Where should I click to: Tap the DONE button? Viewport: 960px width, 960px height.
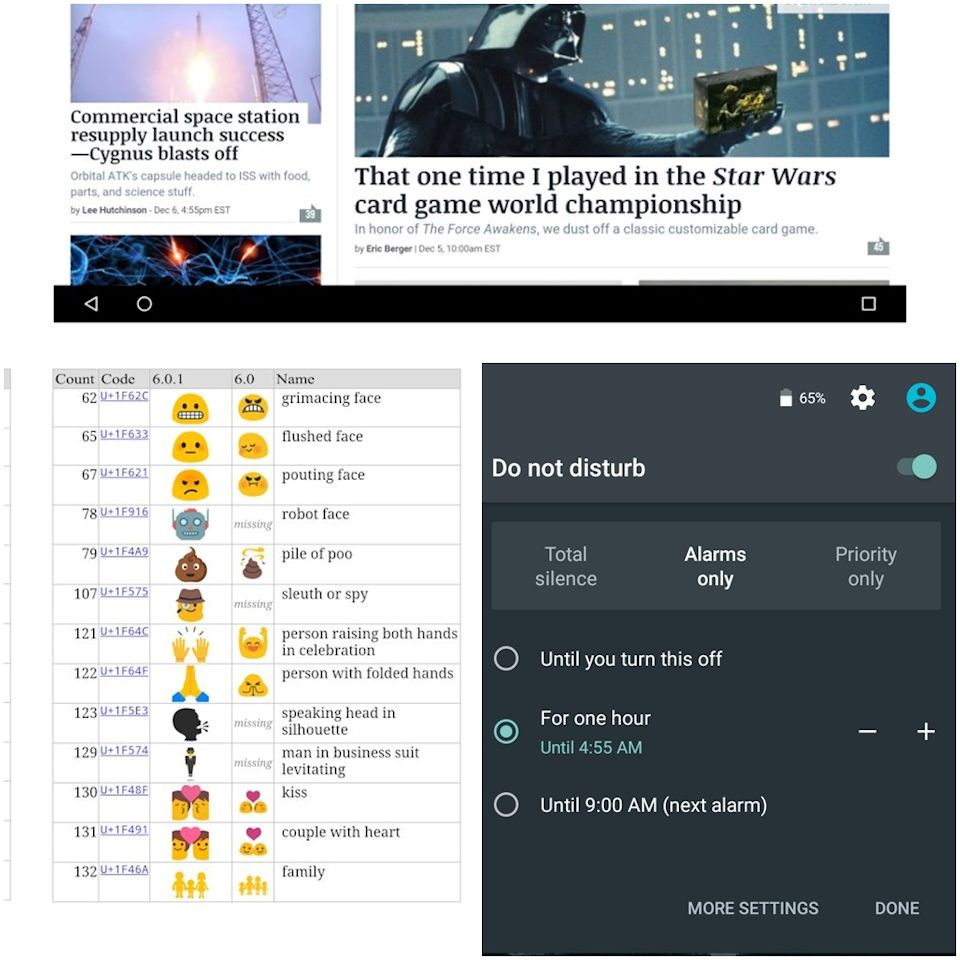[x=897, y=908]
